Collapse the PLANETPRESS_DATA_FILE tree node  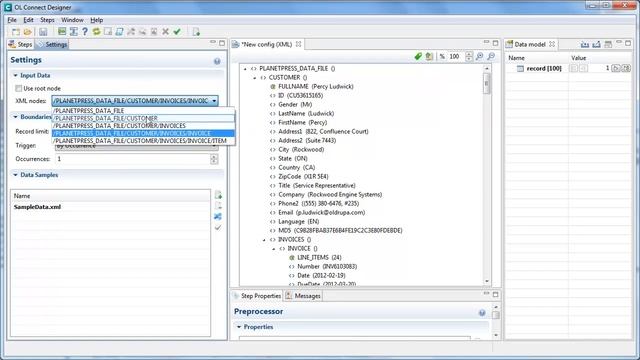[x=245, y=69]
